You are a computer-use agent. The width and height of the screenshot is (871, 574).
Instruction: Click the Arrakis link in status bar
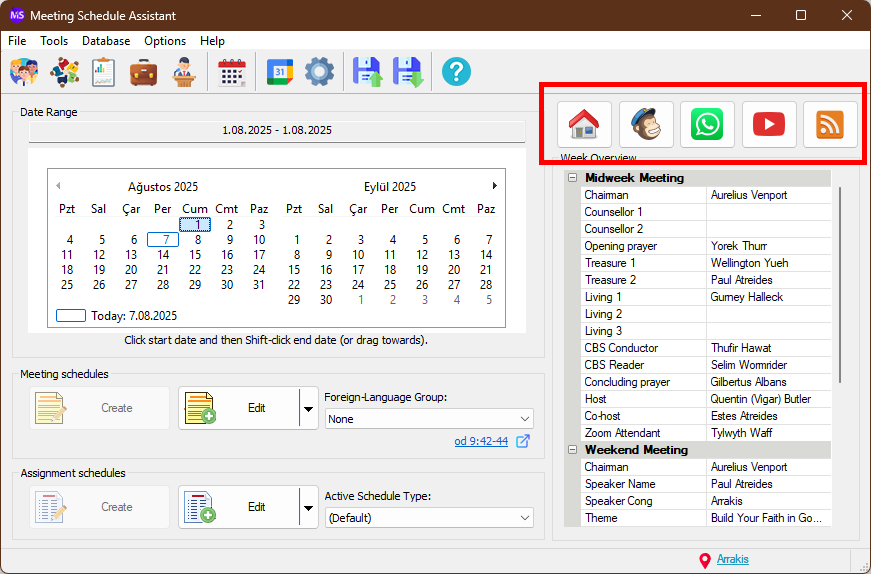pyautogui.click(x=732, y=559)
